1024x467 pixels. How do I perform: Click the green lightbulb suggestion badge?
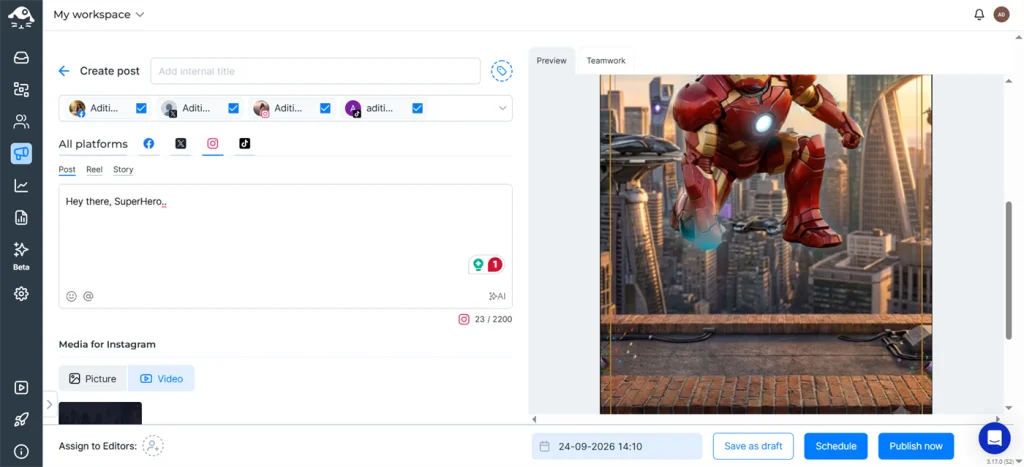click(x=478, y=265)
